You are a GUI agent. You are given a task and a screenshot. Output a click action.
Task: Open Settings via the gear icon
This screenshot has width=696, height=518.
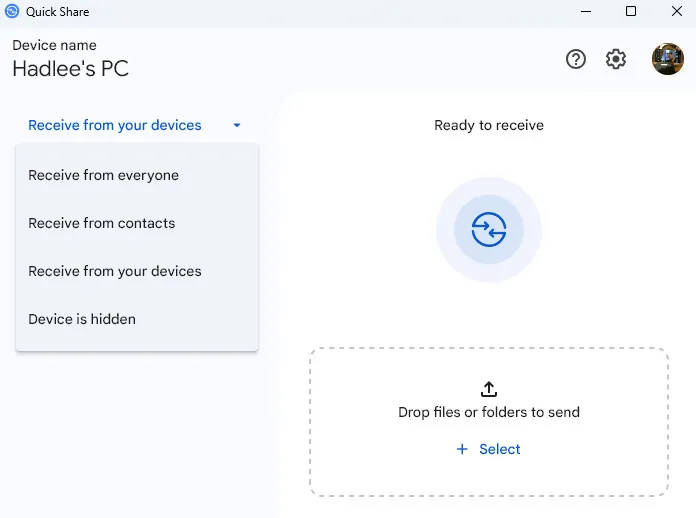[x=616, y=59]
